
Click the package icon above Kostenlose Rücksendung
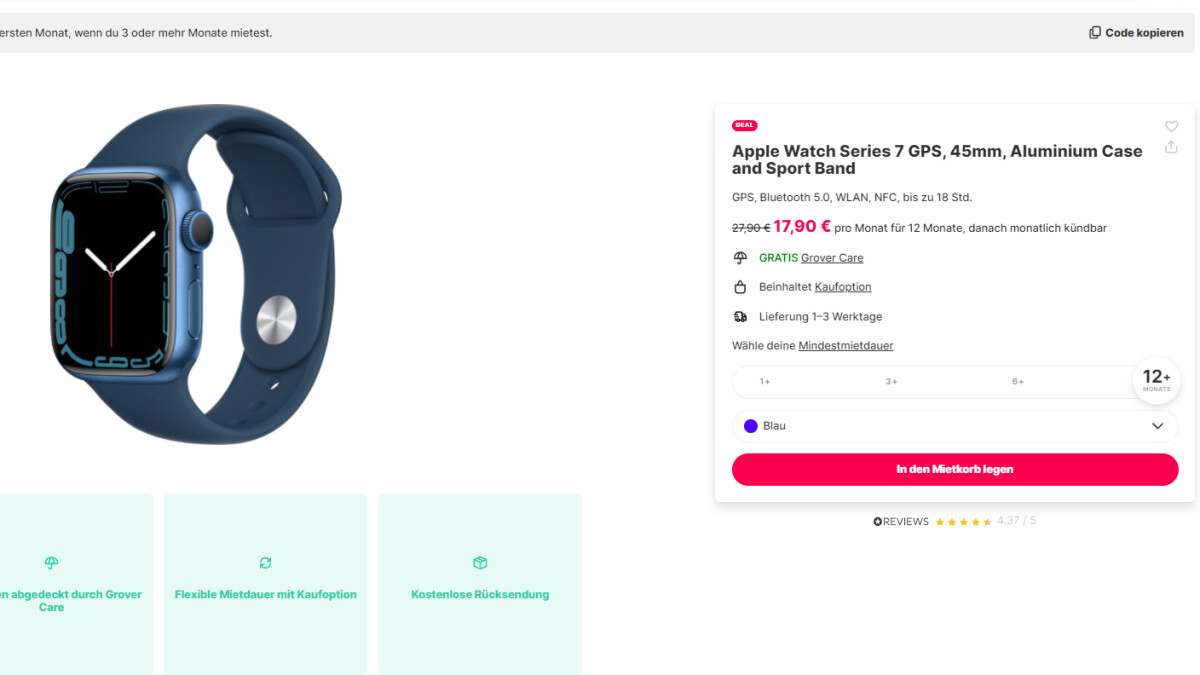480,563
